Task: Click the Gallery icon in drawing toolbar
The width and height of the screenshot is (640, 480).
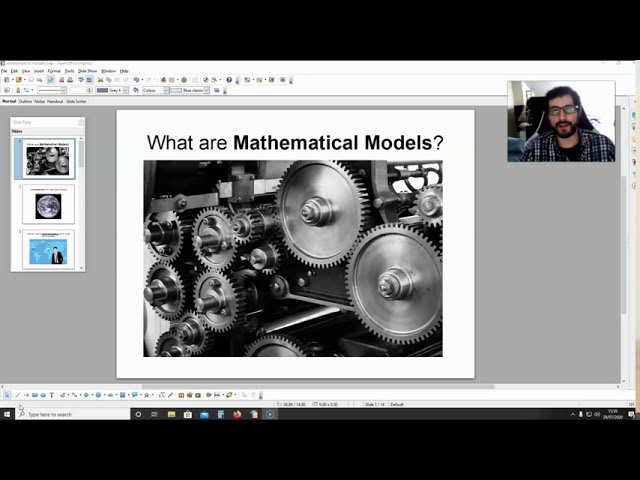Action: [198, 395]
